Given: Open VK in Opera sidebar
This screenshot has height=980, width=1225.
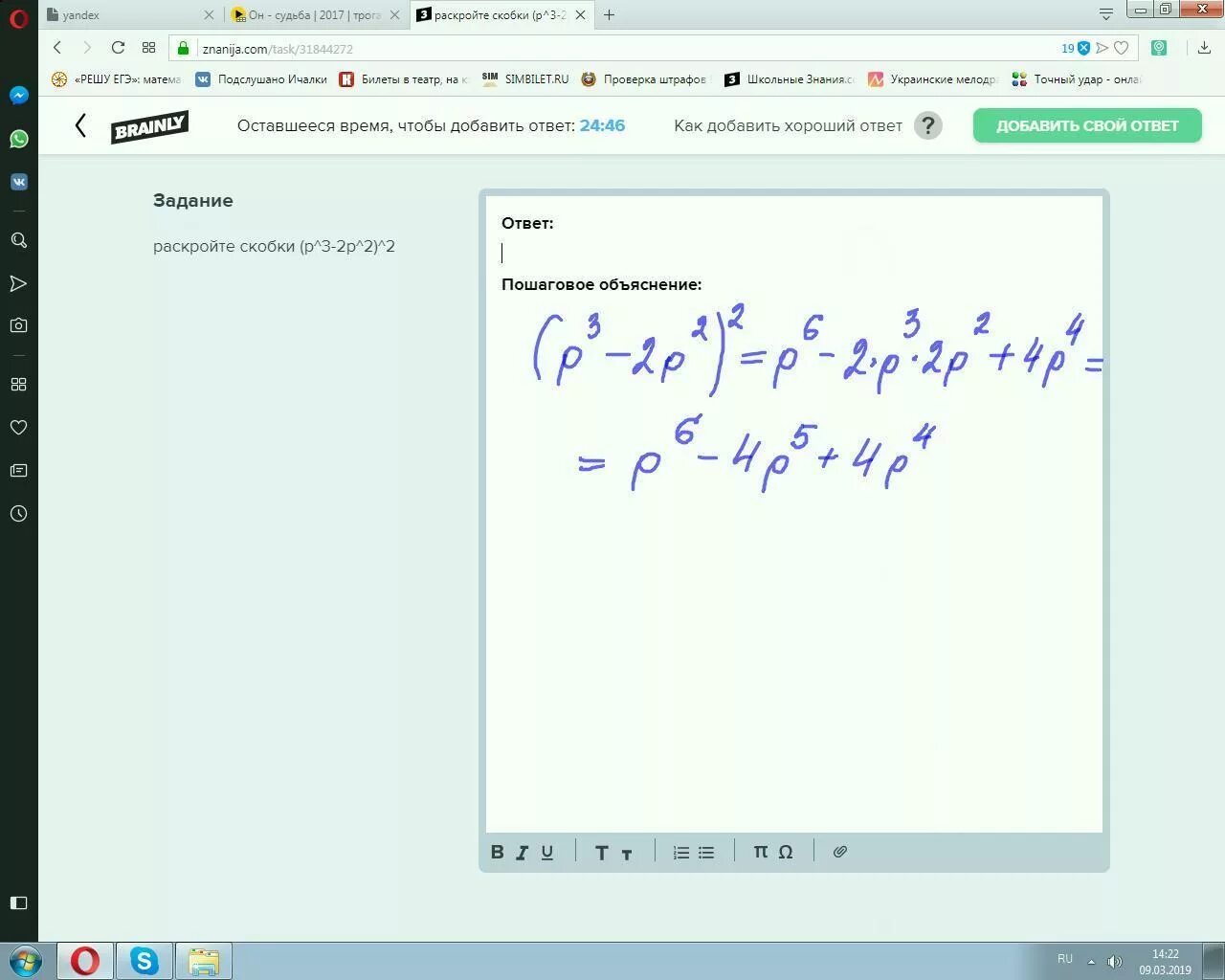Looking at the screenshot, I should click(18, 182).
